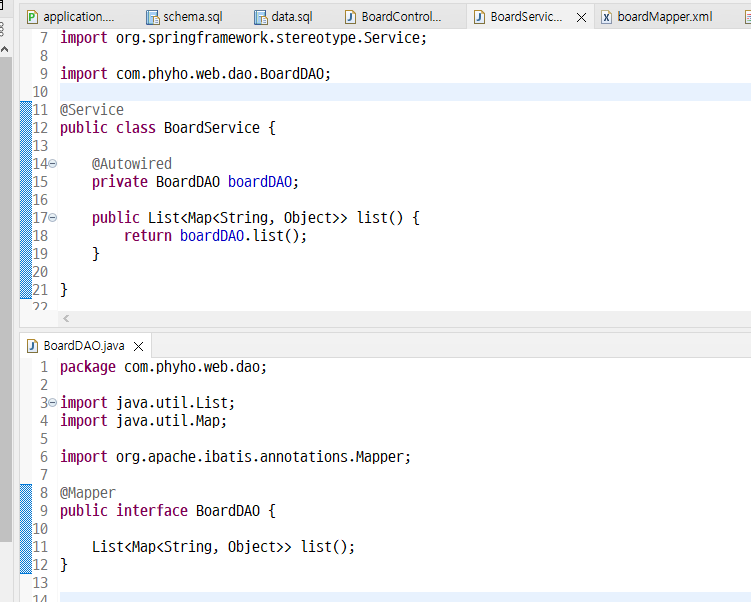Click line number 9 in BoardDAO.java gutter
Image resolution: width=751 pixels, height=602 pixels.
44,511
